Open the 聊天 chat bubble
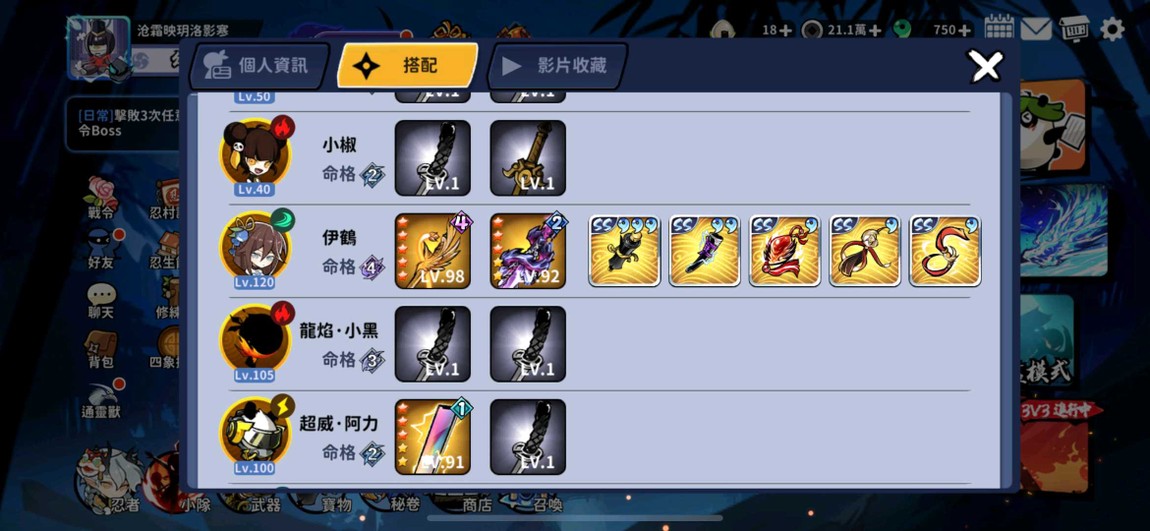 point(101,301)
